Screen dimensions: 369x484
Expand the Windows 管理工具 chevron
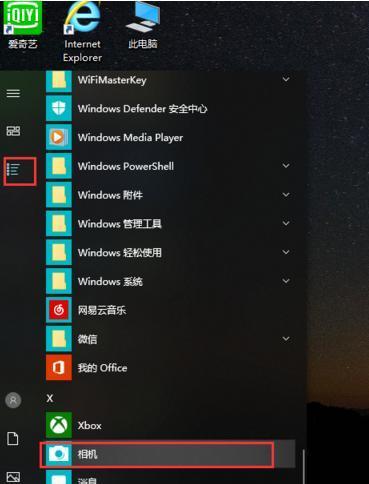286,223
